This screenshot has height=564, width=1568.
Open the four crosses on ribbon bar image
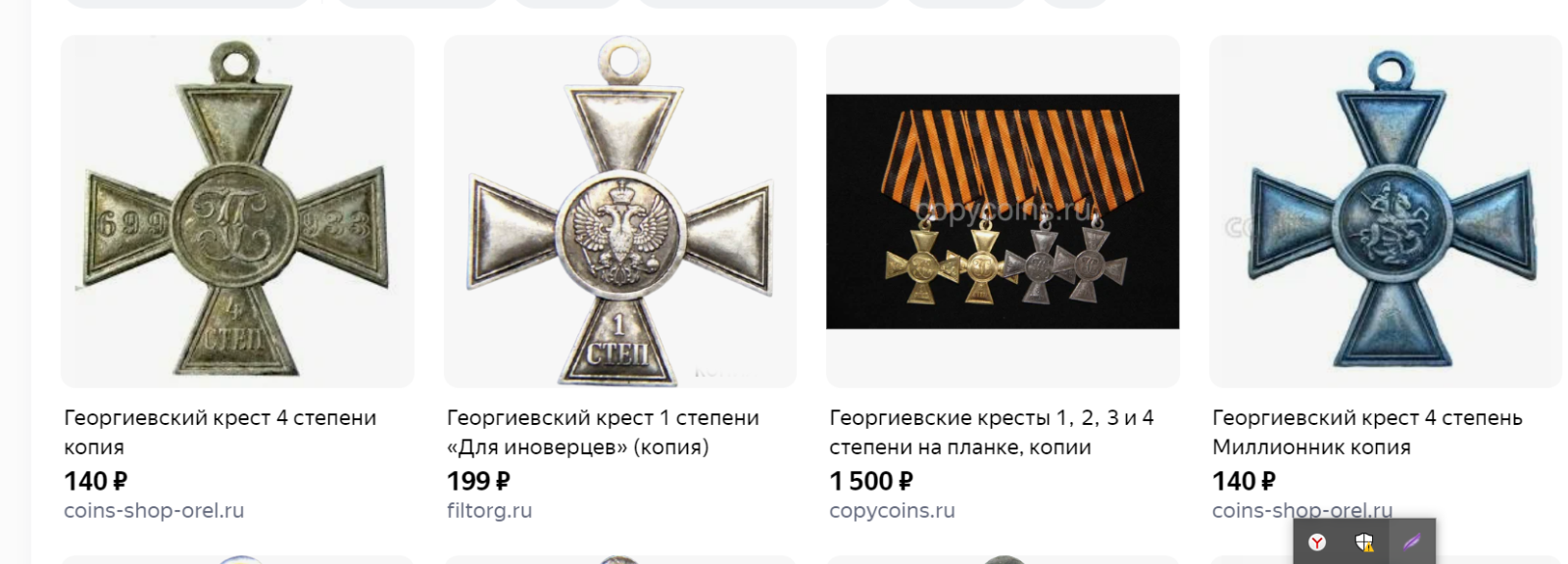1003,211
